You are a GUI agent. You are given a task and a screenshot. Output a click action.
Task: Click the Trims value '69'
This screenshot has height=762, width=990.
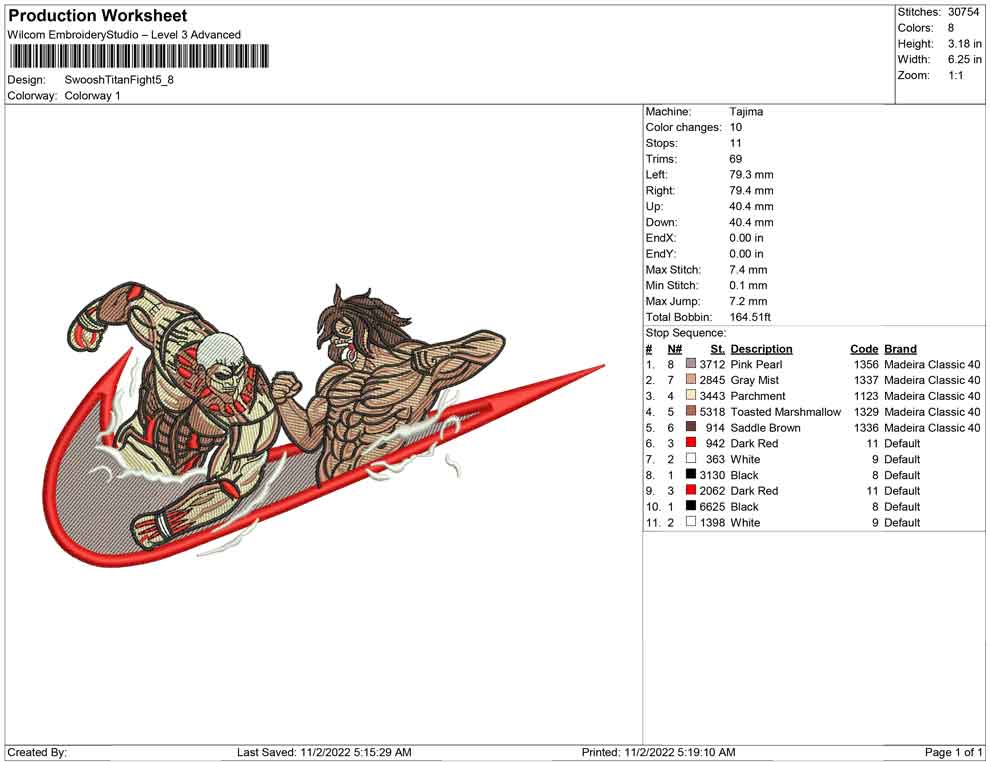736,159
